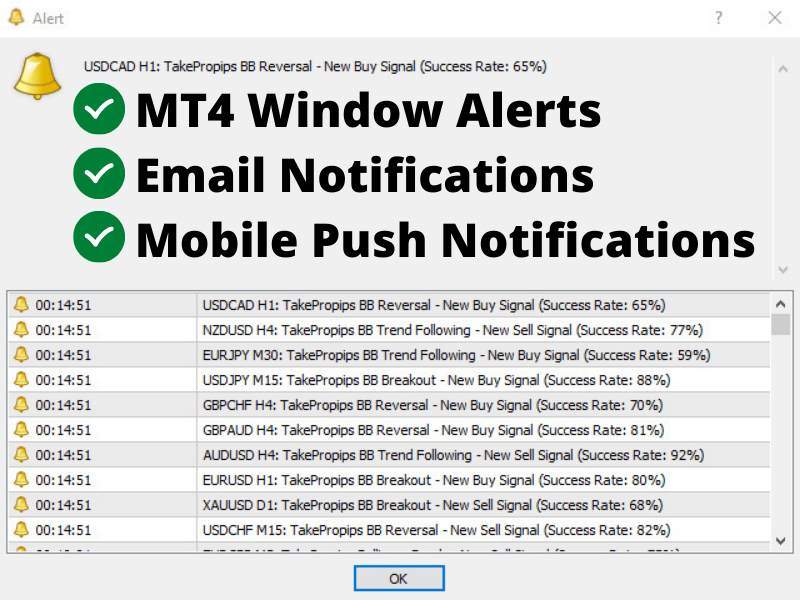This screenshot has width=800, height=600.
Task: Click the title bar Alert bell icon
Action: pos(17,18)
